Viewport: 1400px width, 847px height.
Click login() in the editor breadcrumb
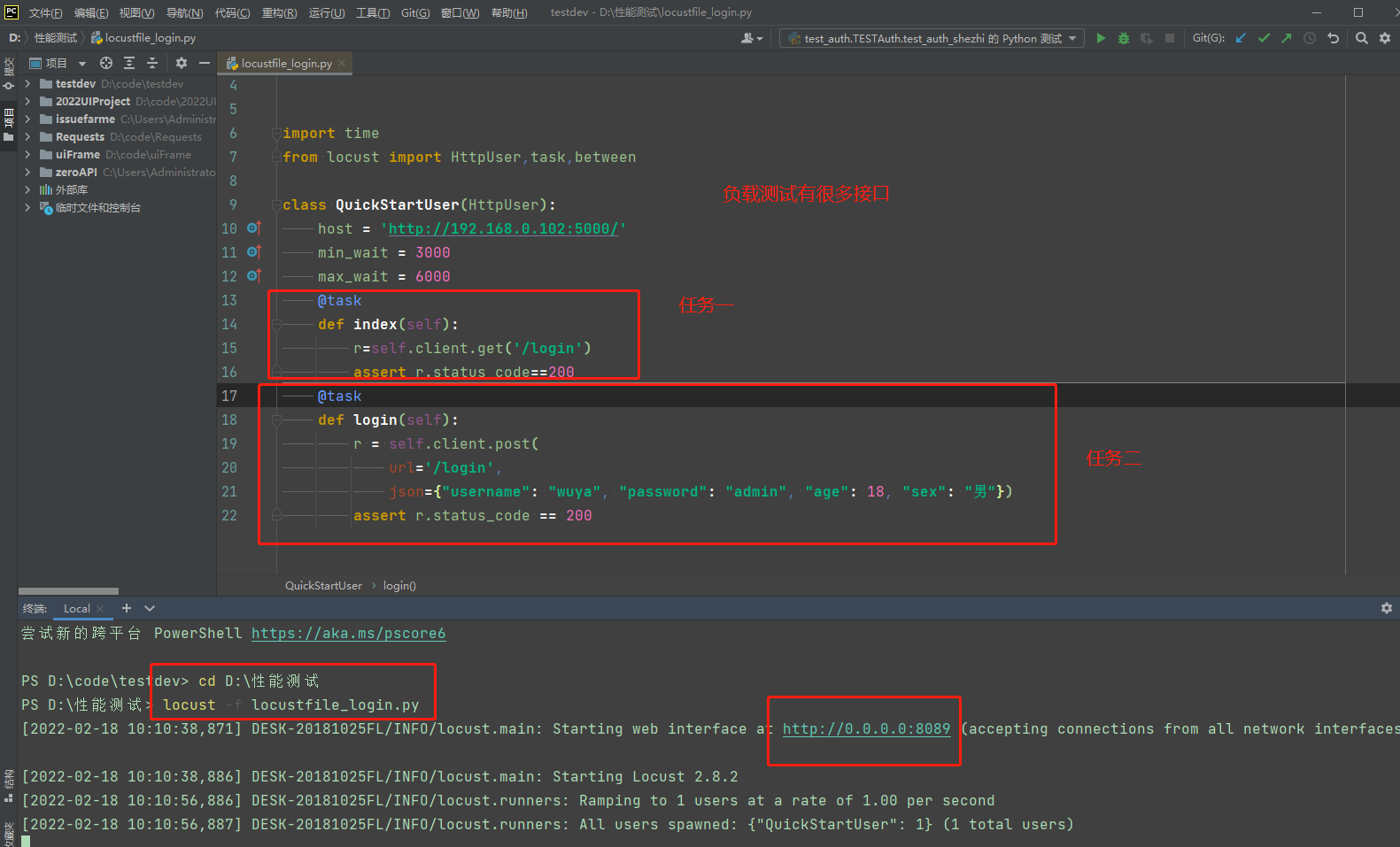[399, 586]
